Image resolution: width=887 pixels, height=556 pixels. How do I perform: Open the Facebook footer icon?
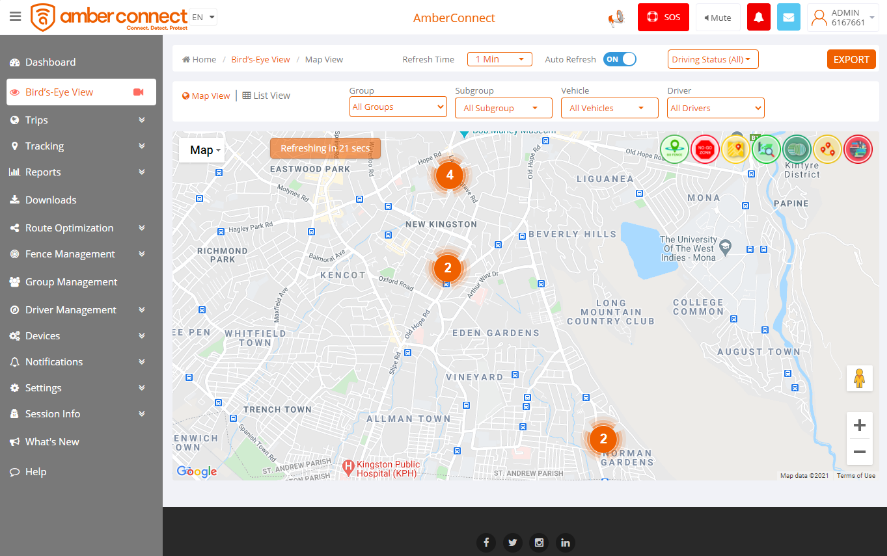tap(486, 542)
